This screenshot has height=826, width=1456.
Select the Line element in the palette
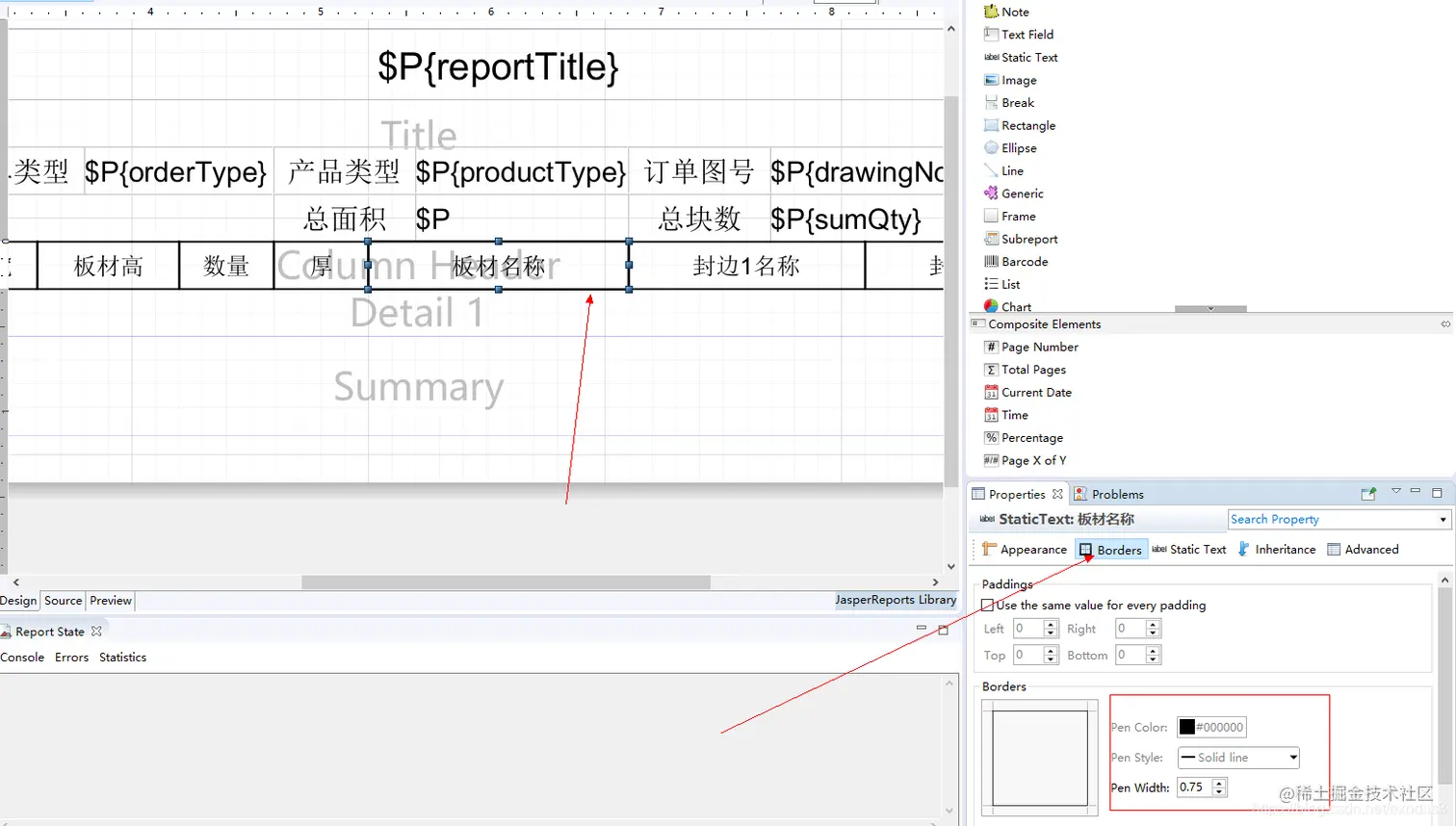pos(1003,171)
